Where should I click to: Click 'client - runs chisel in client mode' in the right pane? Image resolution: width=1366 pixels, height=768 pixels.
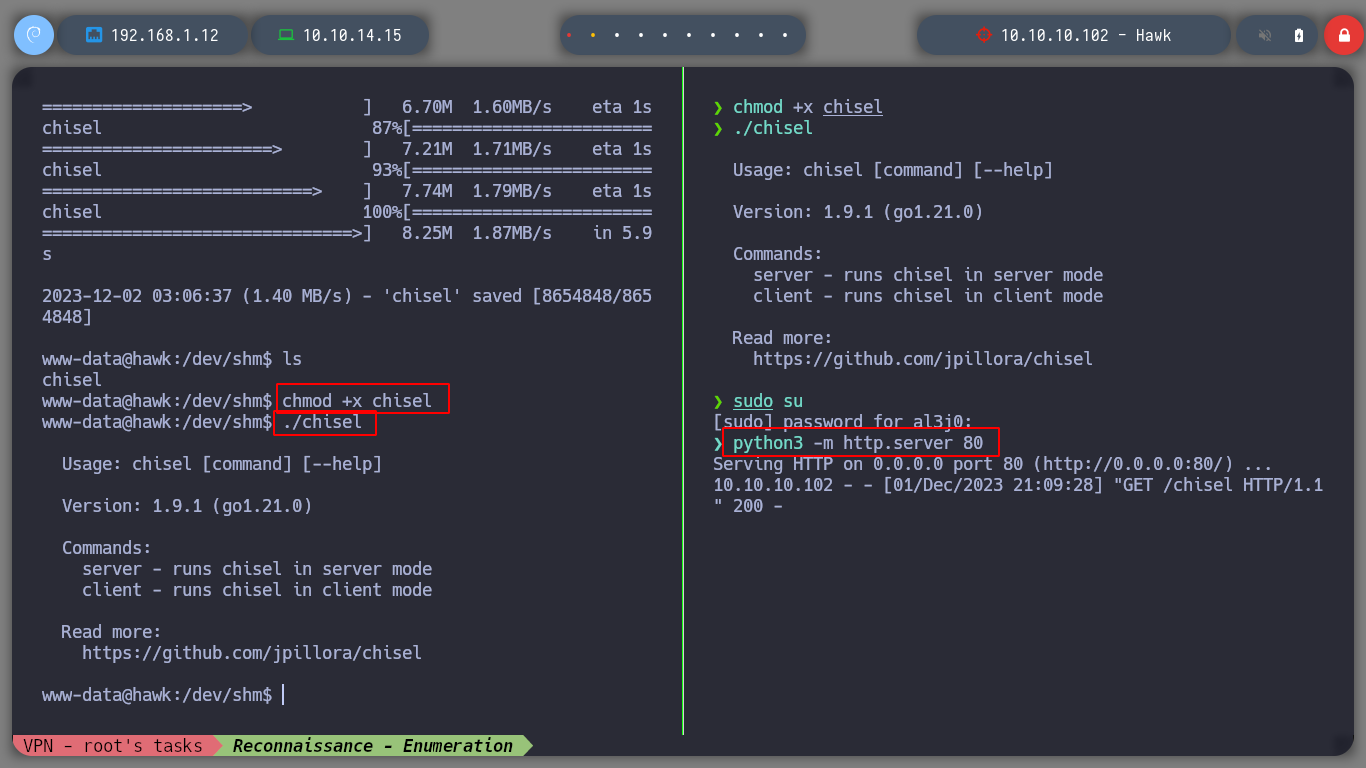click(928, 296)
